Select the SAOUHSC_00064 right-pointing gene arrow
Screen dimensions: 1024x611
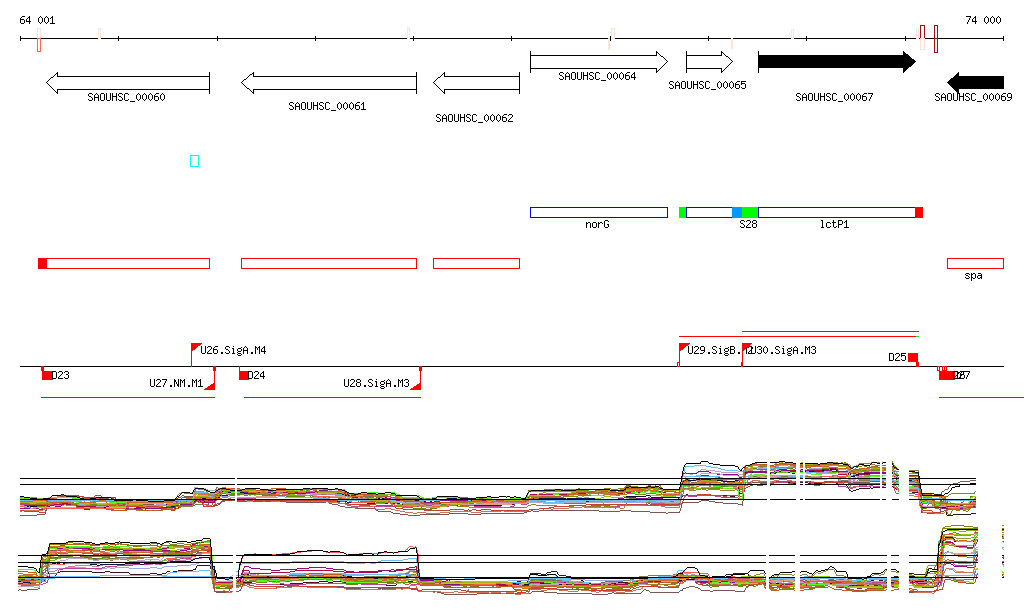pos(598,62)
